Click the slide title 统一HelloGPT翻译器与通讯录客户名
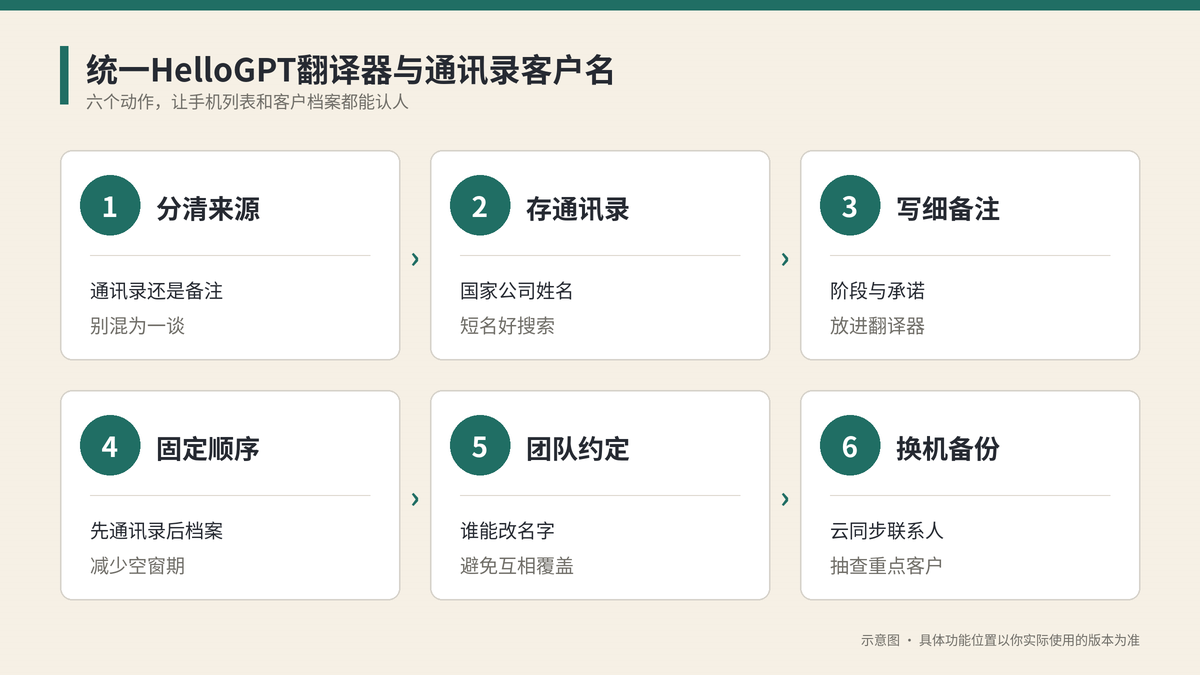The height and width of the screenshot is (675, 1200). (350, 70)
